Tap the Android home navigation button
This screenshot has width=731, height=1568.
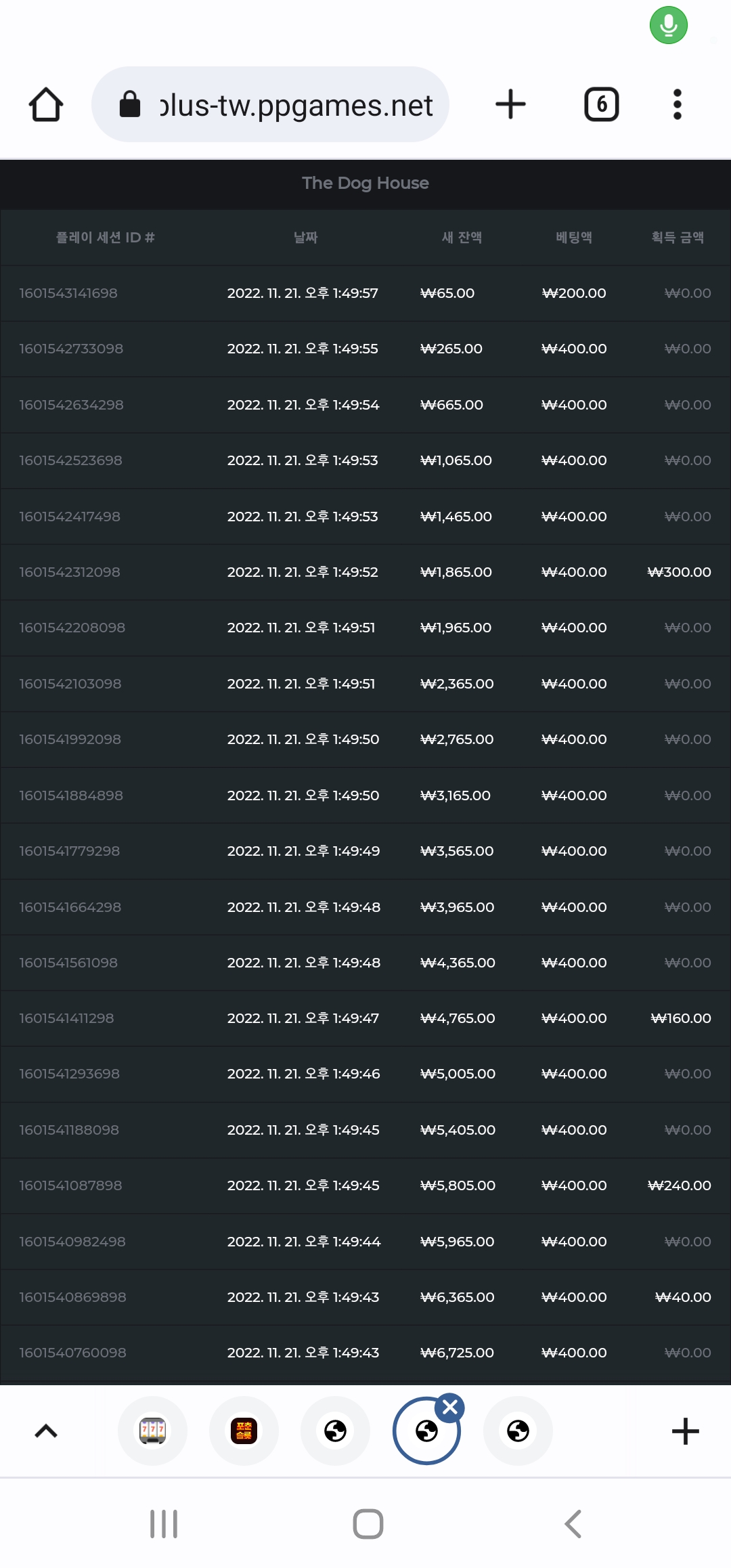pyautogui.click(x=368, y=1524)
